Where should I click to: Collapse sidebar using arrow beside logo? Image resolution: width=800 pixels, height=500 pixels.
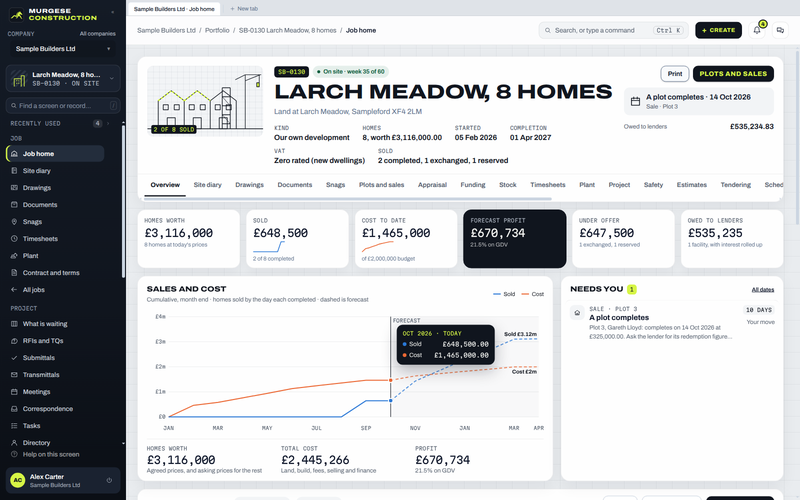point(113,12)
